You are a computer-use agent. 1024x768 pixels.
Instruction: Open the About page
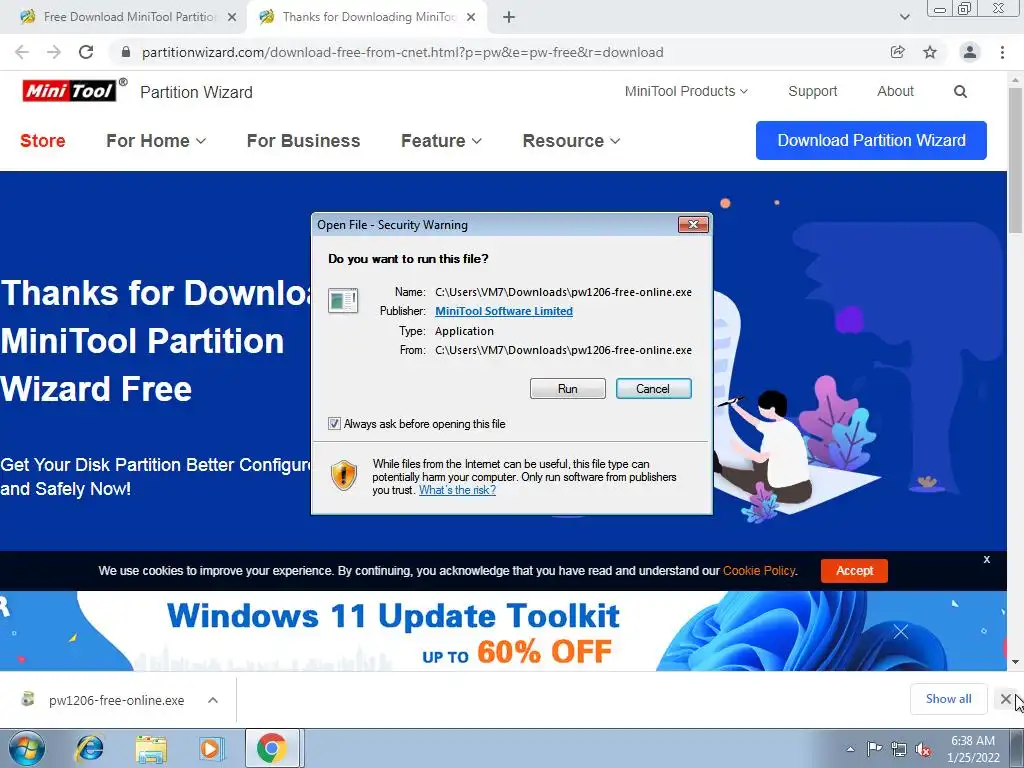(895, 91)
